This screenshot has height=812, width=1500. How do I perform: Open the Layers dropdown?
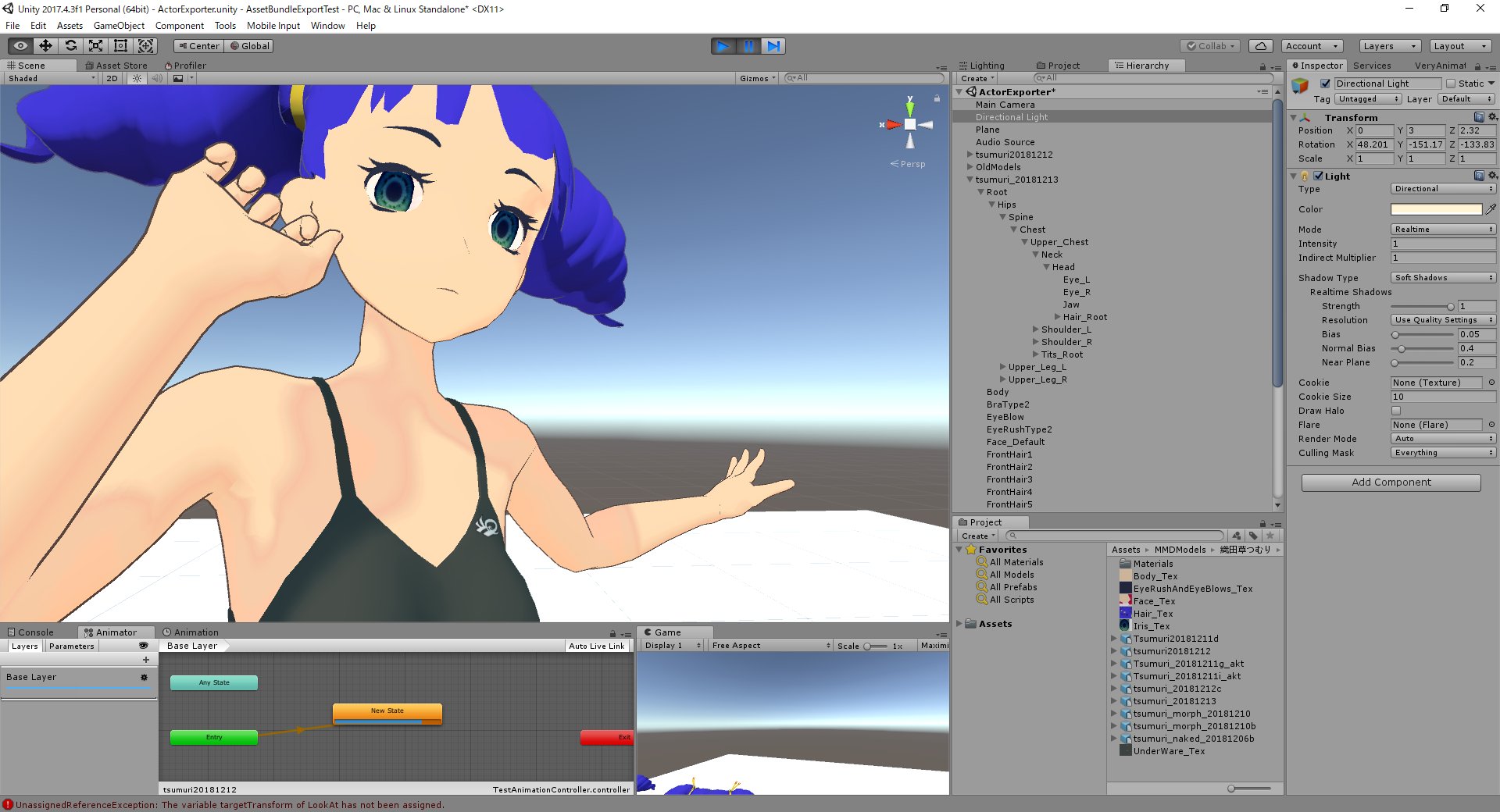click(1389, 46)
